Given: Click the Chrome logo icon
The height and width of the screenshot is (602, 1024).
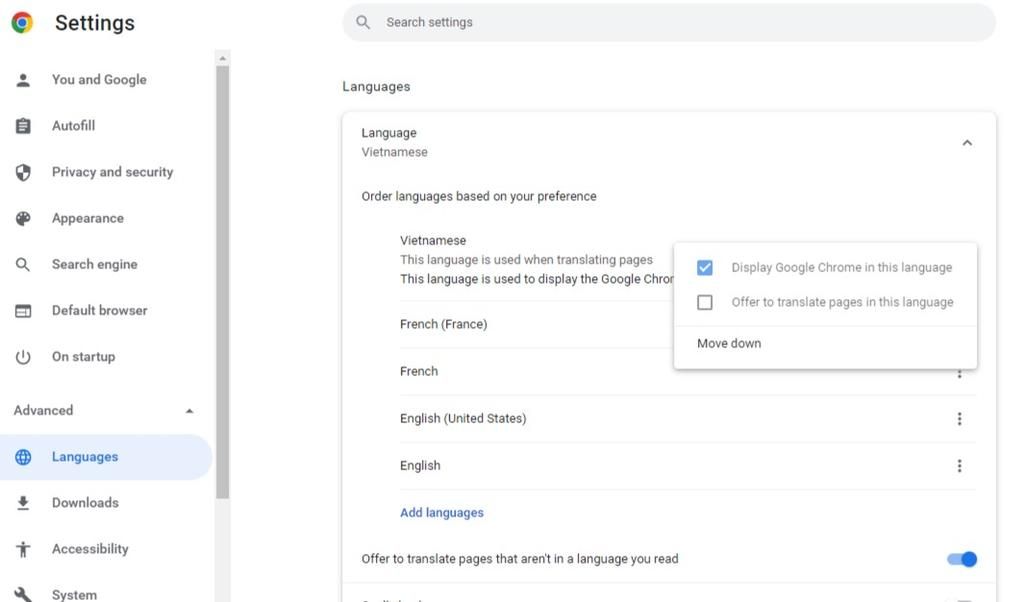Looking at the screenshot, I should 22,23.
